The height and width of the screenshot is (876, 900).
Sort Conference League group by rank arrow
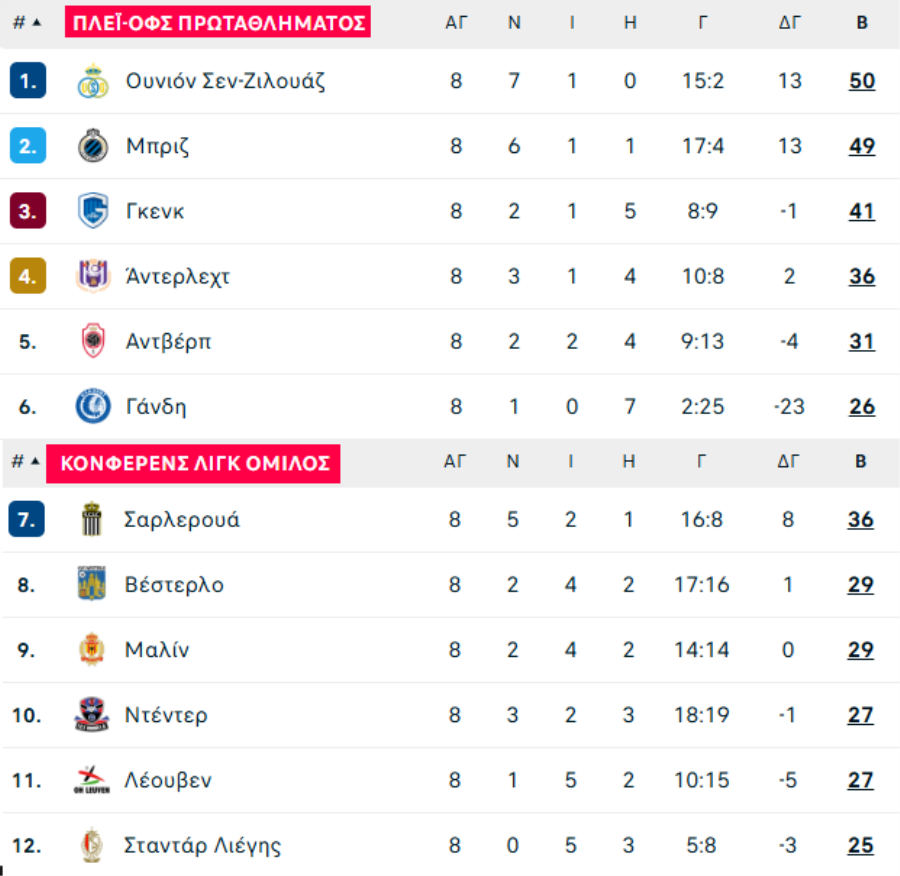[36, 461]
